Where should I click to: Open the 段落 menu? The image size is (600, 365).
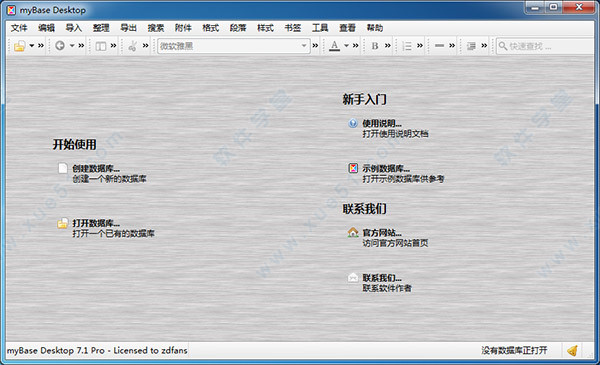pos(238,28)
